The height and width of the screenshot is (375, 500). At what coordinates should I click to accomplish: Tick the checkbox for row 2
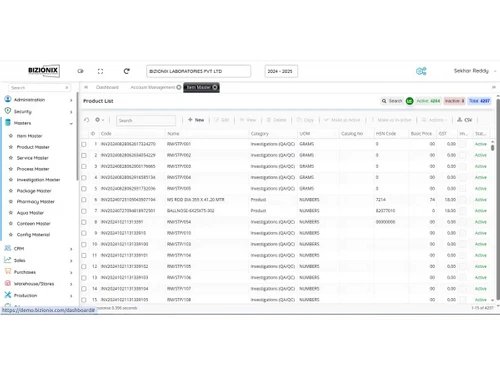[x=84, y=155]
